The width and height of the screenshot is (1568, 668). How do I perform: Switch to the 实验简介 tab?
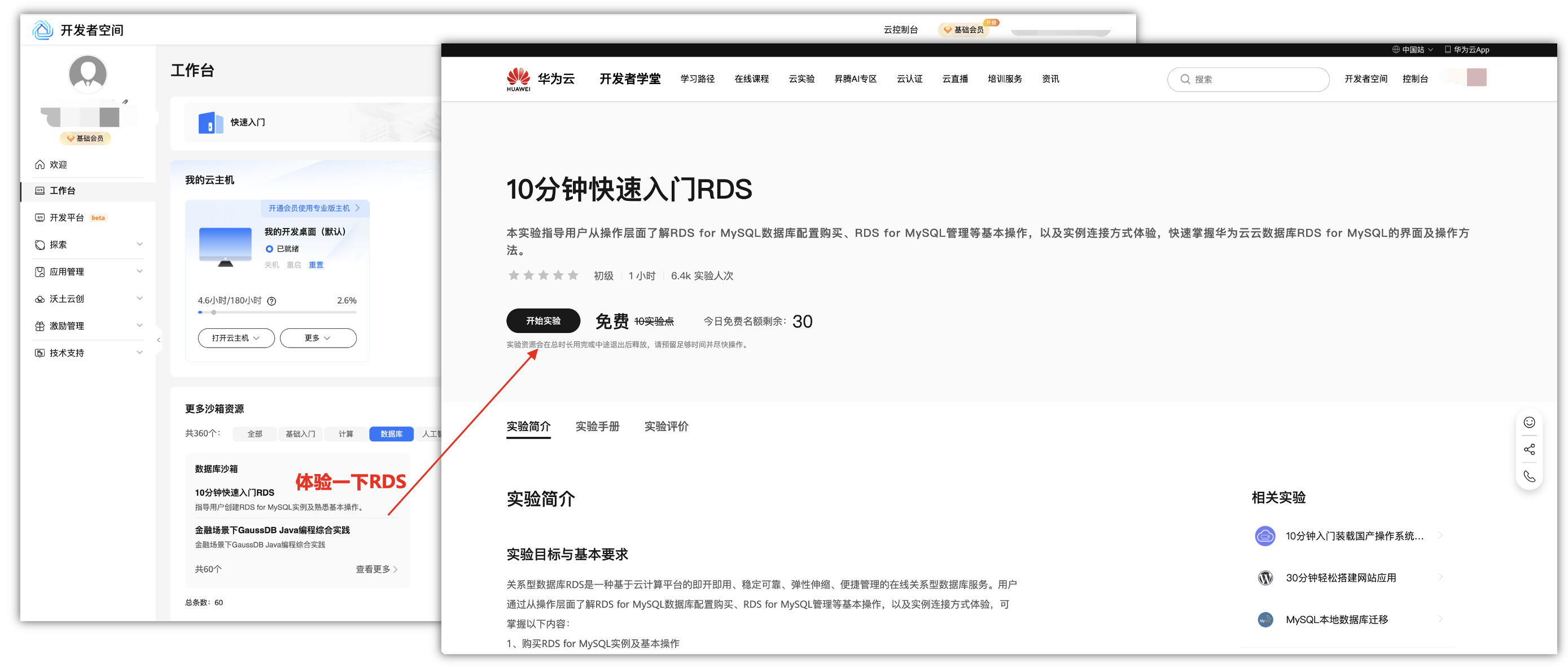528,427
